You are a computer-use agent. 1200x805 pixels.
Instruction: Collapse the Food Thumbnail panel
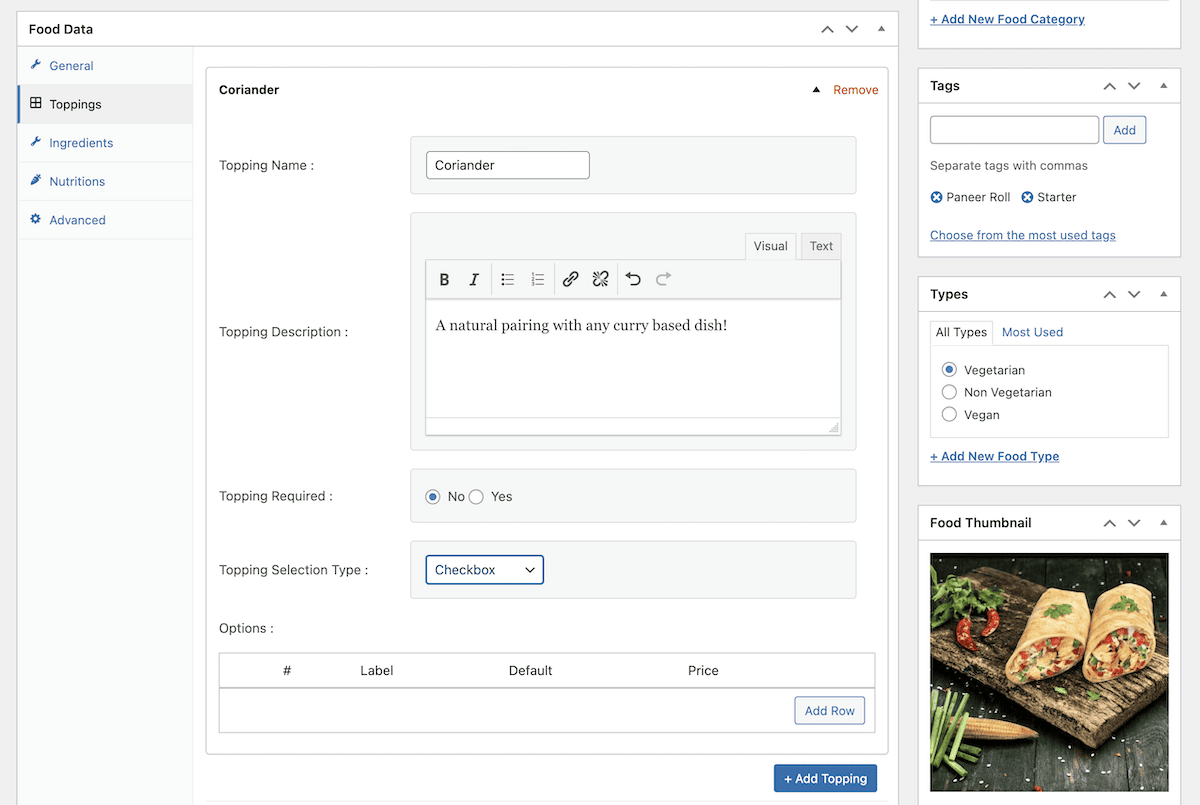1163,523
